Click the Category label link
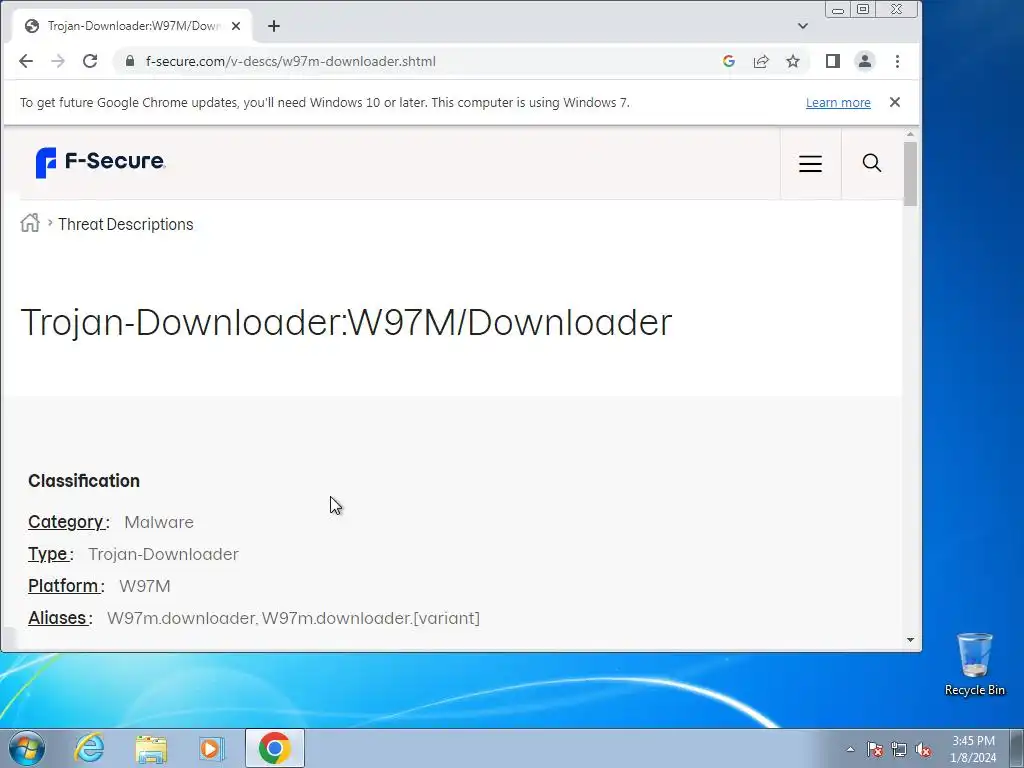Screen dimensions: 1024x768 tap(66, 522)
